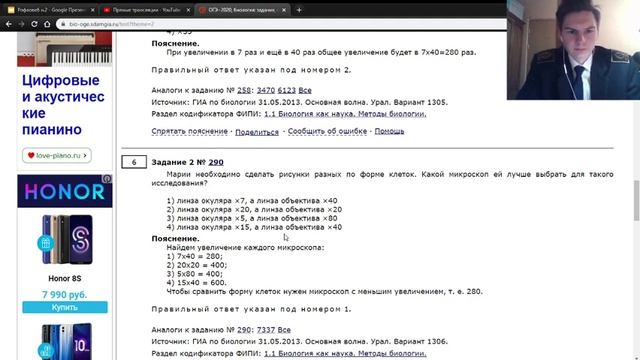
Task: Select answer option 2 окуляра ×20
Action: point(254,209)
